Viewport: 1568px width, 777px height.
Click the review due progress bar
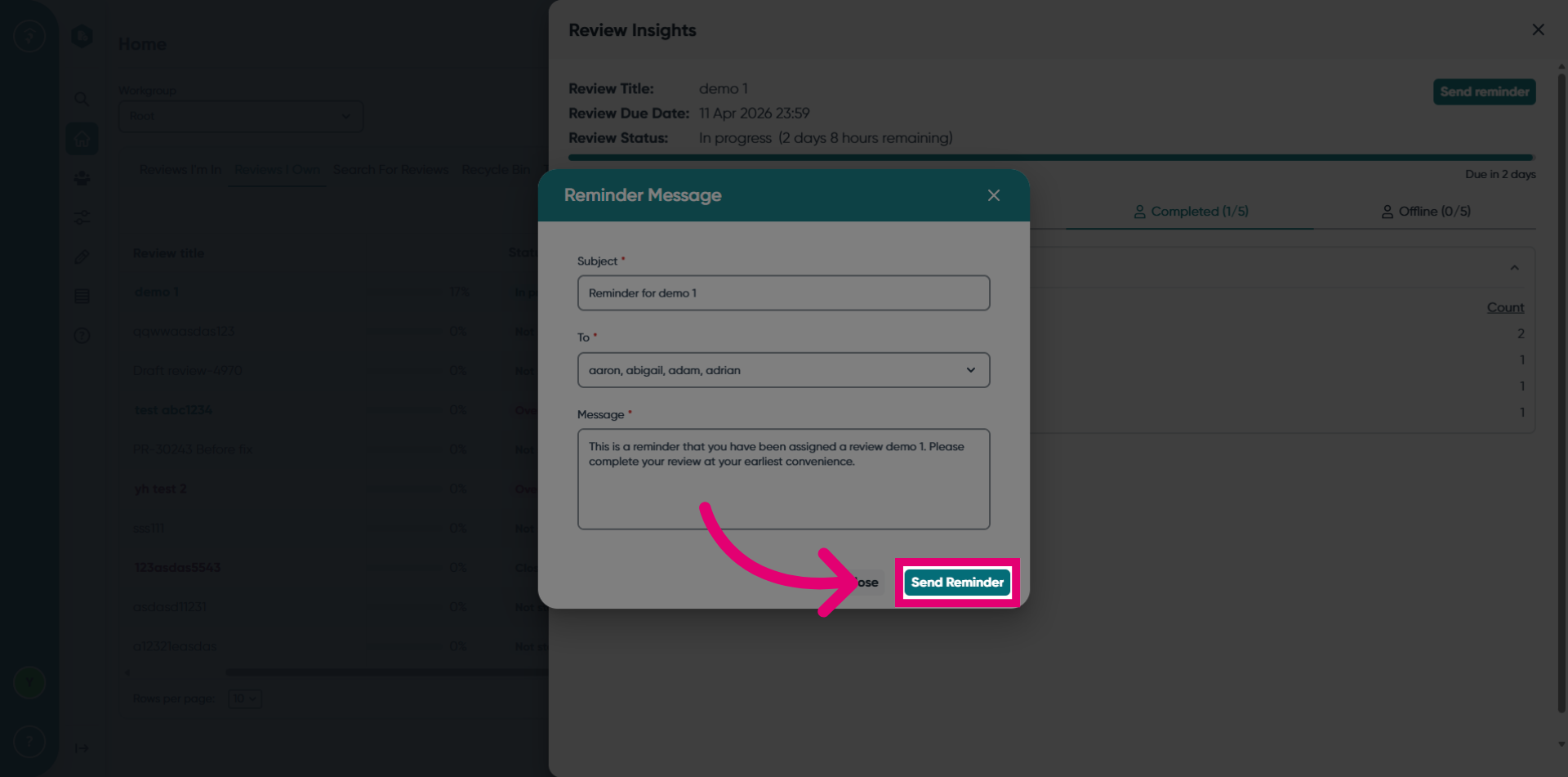1051,157
